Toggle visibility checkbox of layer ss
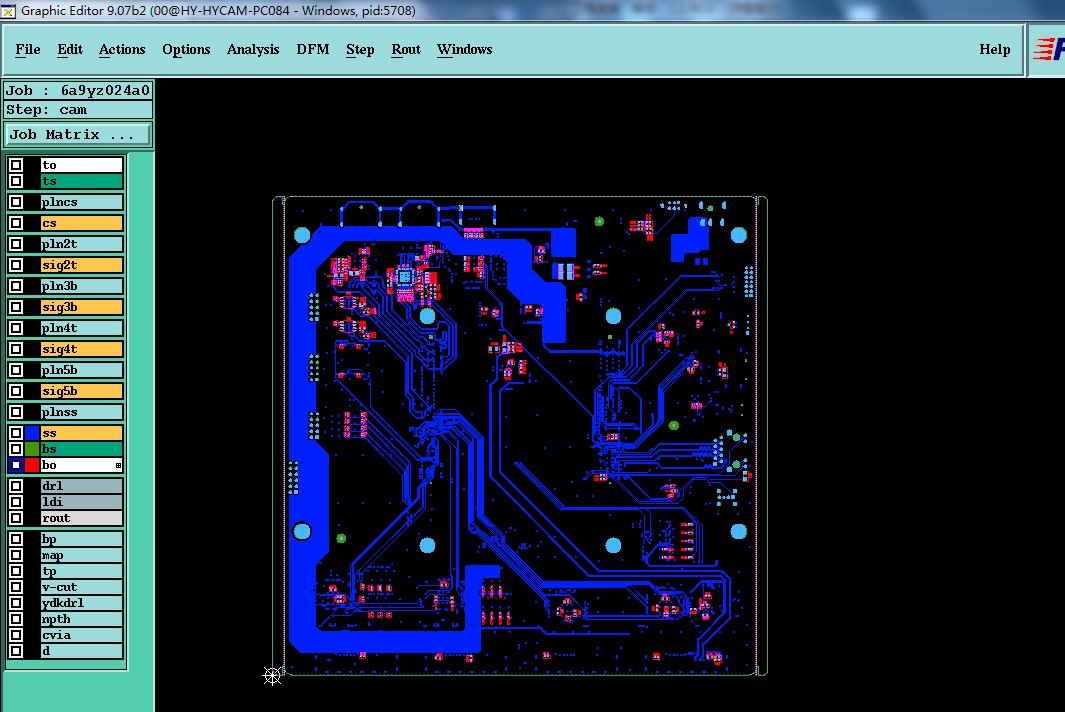 click(x=16, y=433)
